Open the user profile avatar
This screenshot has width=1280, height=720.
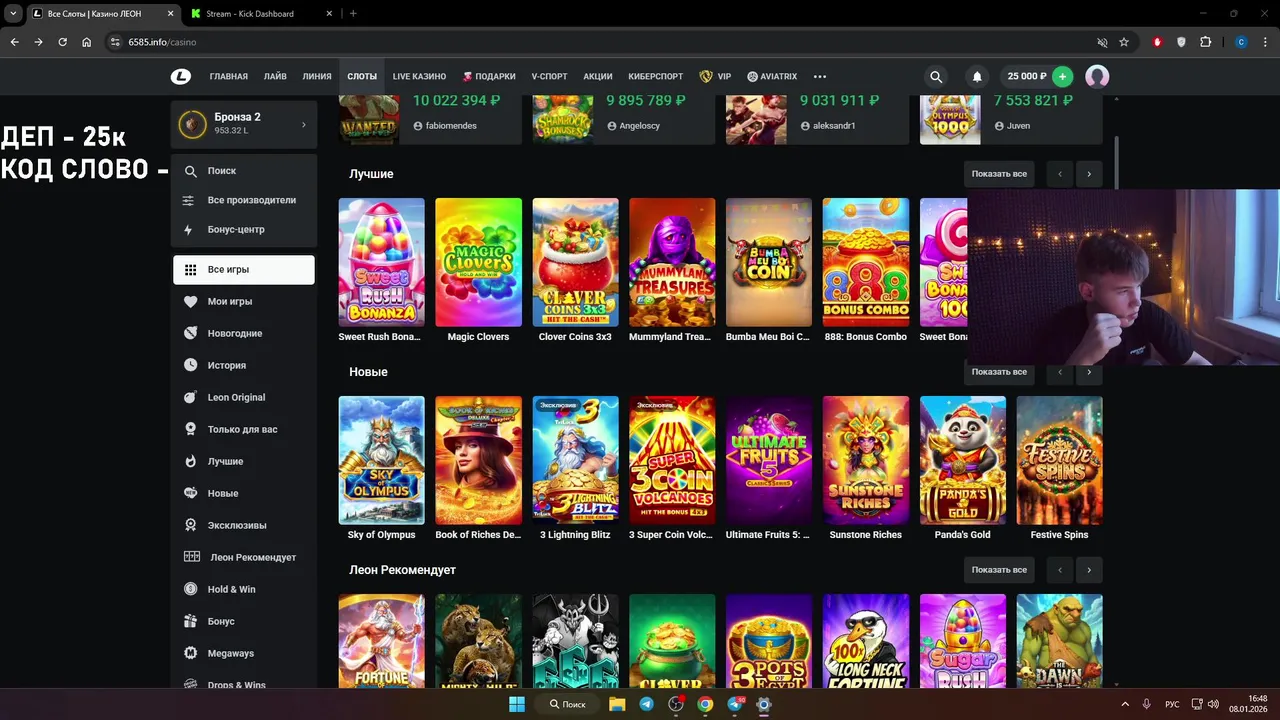point(1097,76)
